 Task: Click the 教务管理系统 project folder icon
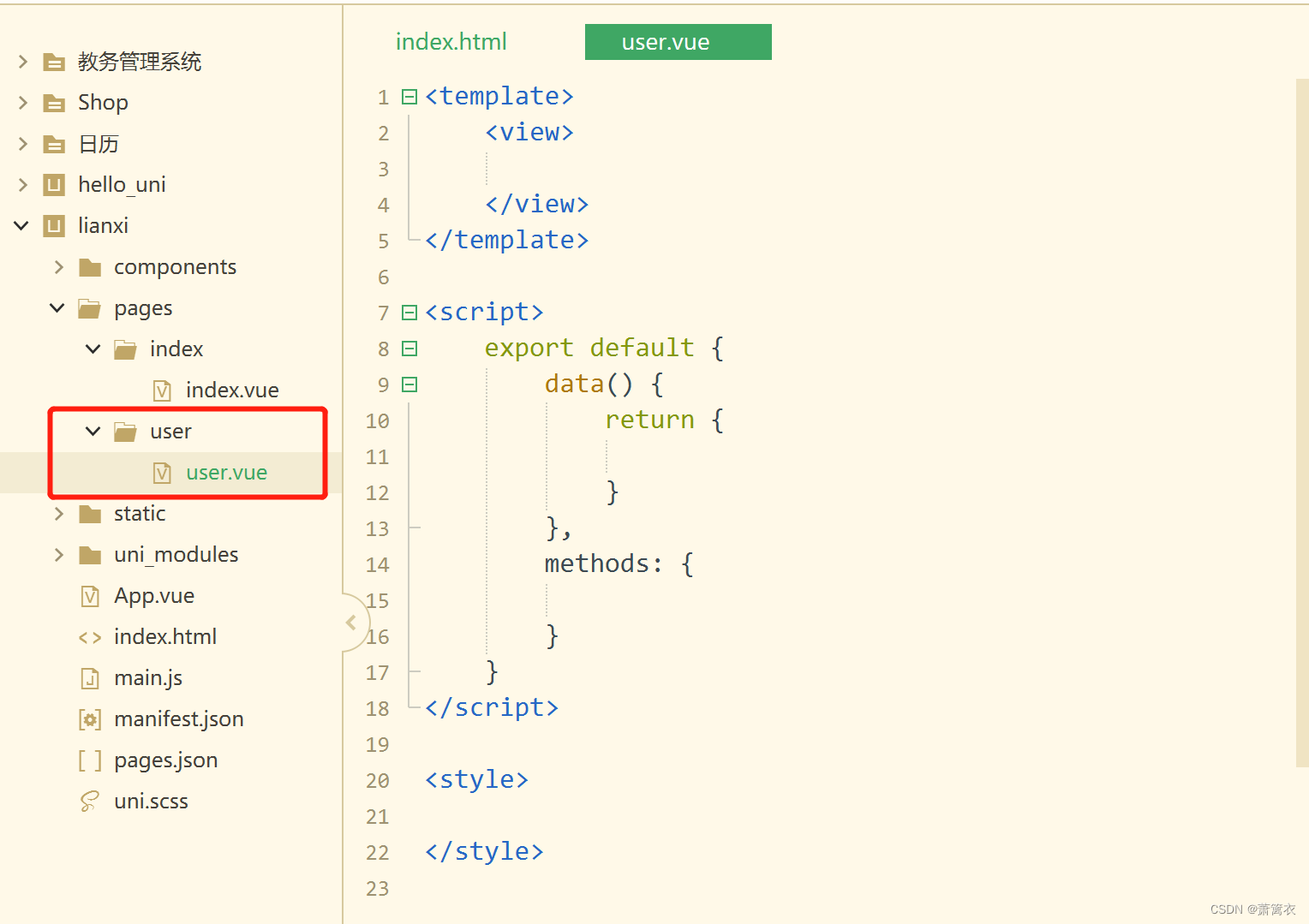click(x=54, y=62)
